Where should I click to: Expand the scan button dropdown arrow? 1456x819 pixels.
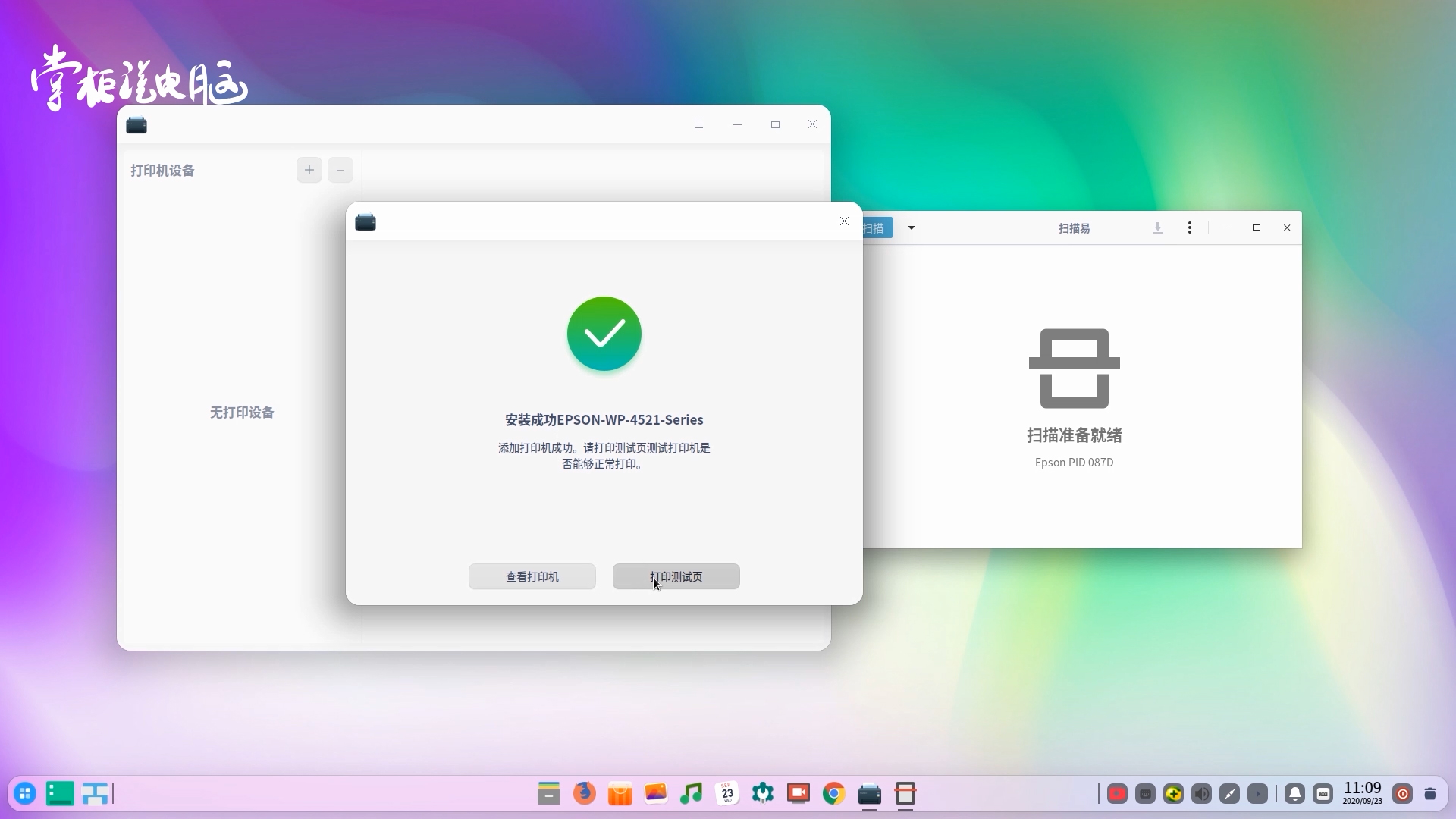(912, 227)
